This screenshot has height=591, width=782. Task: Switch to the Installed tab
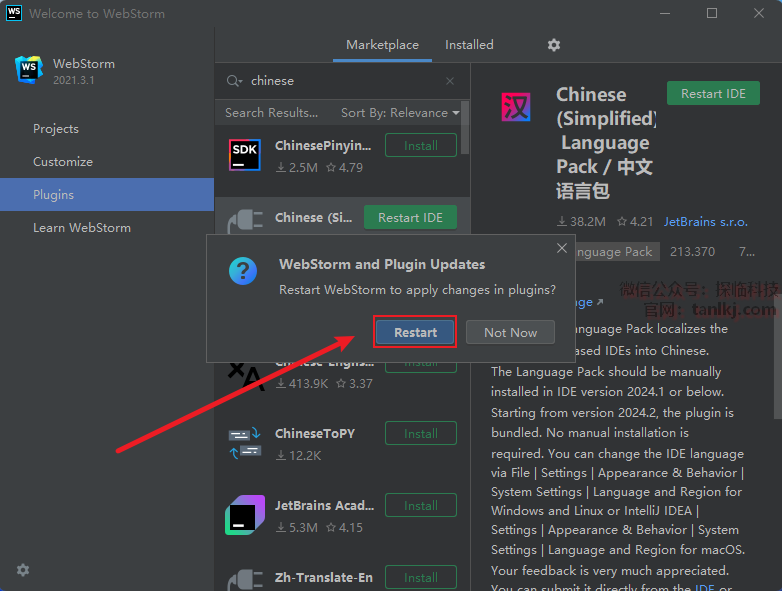coord(469,45)
